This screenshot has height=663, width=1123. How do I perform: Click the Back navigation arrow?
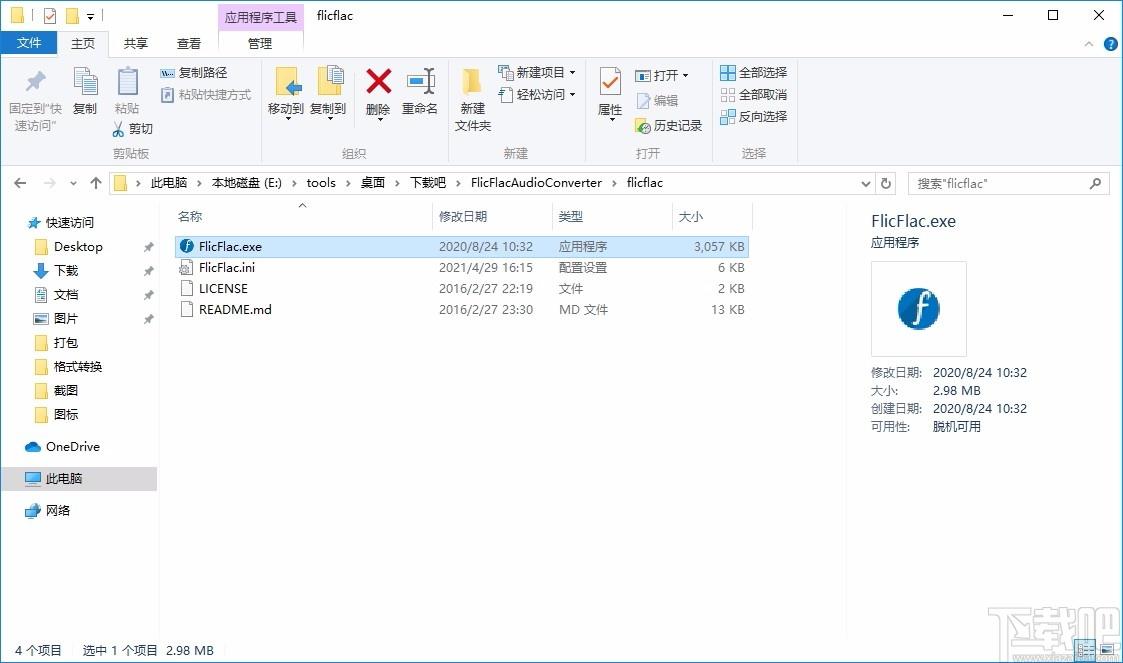coord(20,183)
